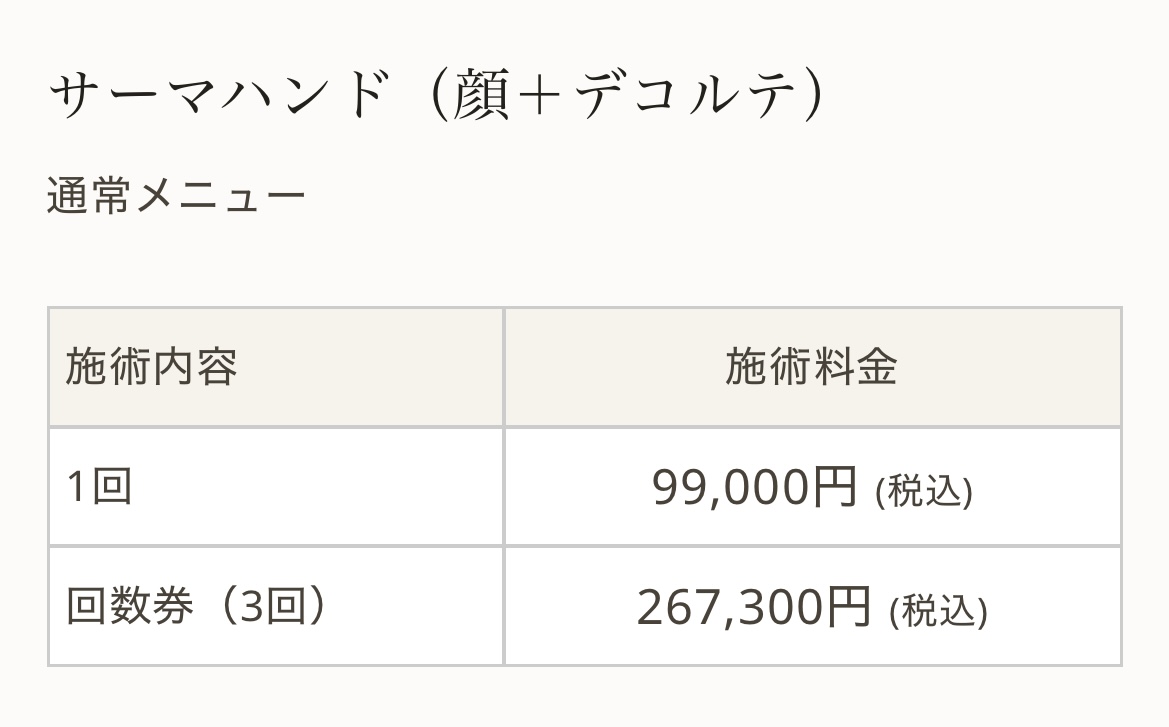Image resolution: width=1169 pixels, height=727 pixels.
Task: Select the 施術料金 column header
Action: [811, 367]
